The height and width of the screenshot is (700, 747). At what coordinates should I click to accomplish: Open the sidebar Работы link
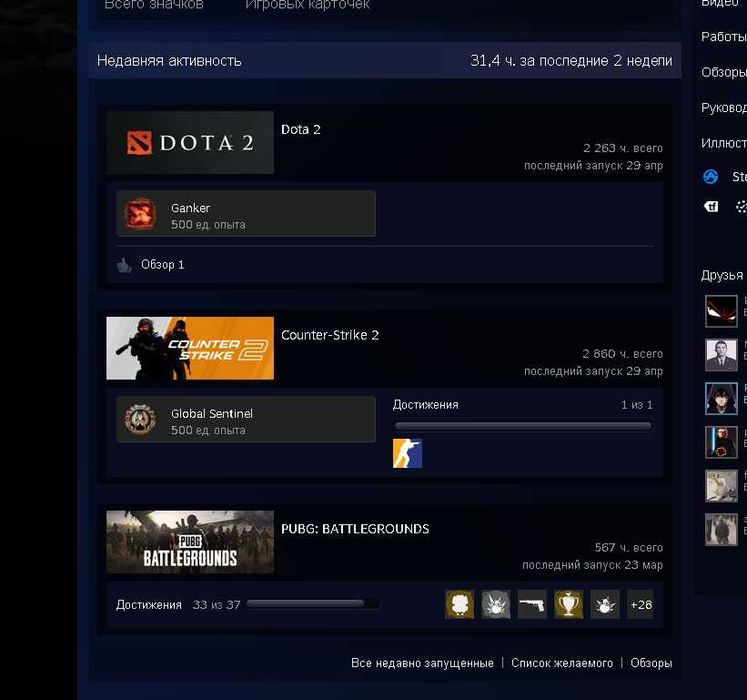[x=724, y=37]
